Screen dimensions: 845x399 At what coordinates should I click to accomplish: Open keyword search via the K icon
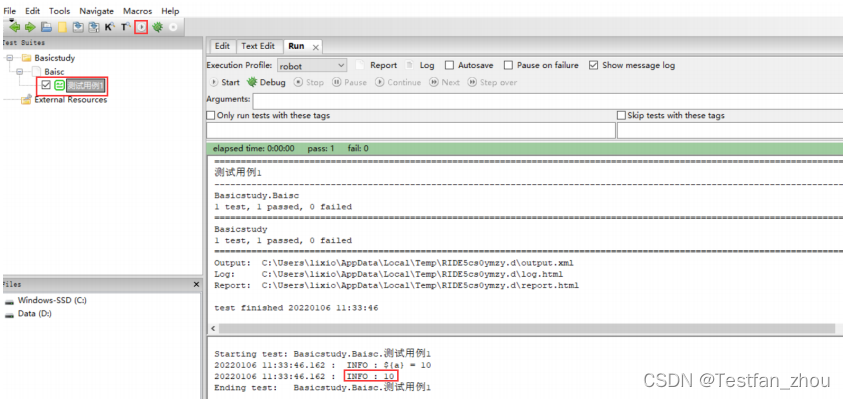click(110, 27)
